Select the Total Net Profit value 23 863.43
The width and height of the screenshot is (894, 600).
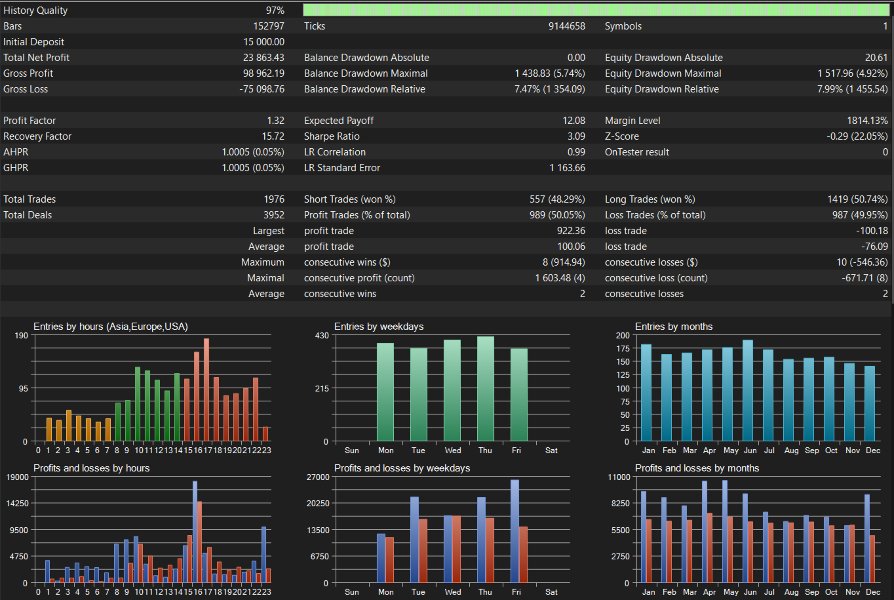click(x=263, y=58)
